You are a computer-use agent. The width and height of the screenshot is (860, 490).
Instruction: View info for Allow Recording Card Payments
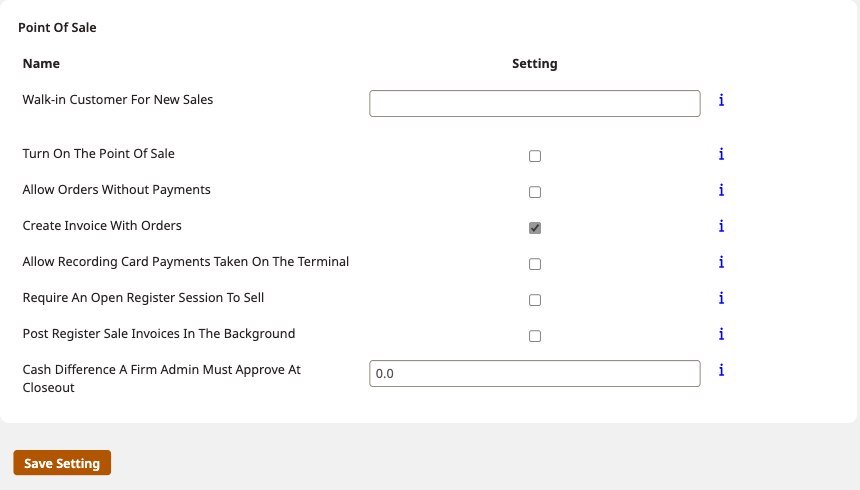click(721, 262)
